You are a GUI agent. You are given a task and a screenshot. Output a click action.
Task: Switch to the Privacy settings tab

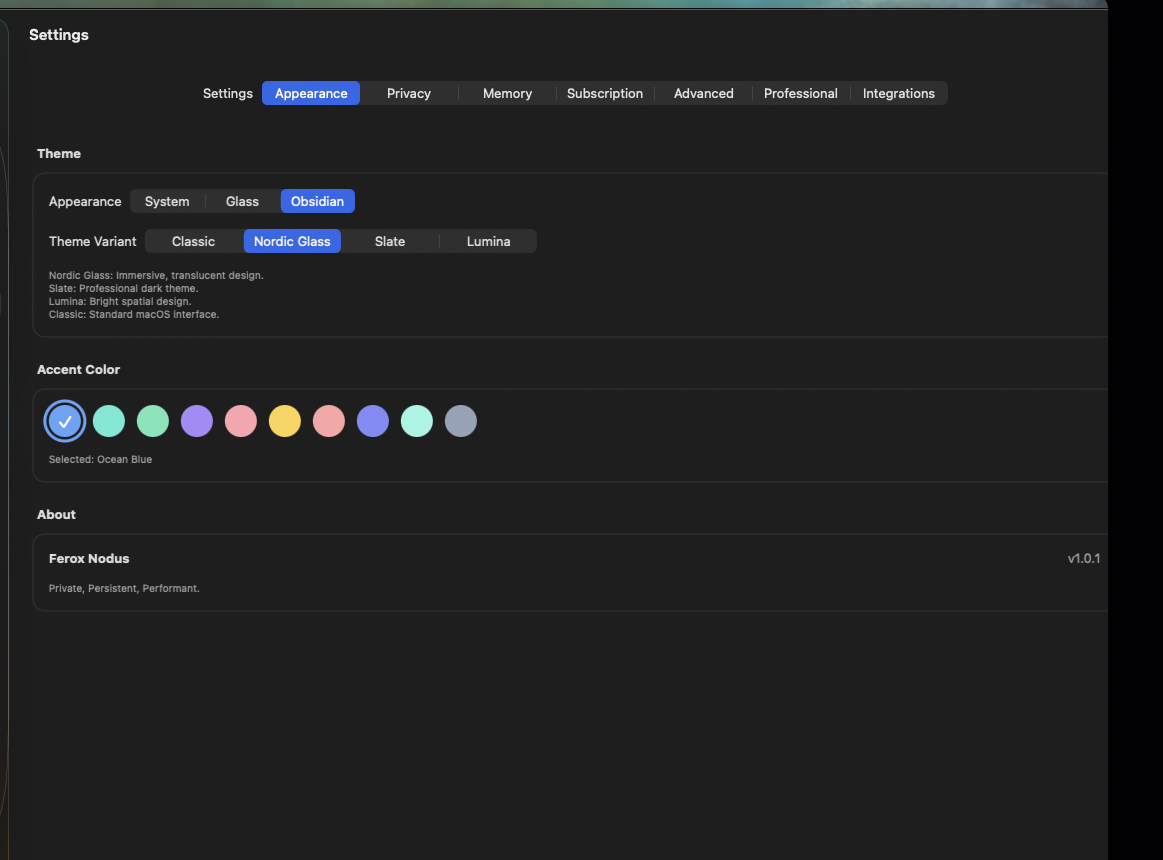coord(408,93)
